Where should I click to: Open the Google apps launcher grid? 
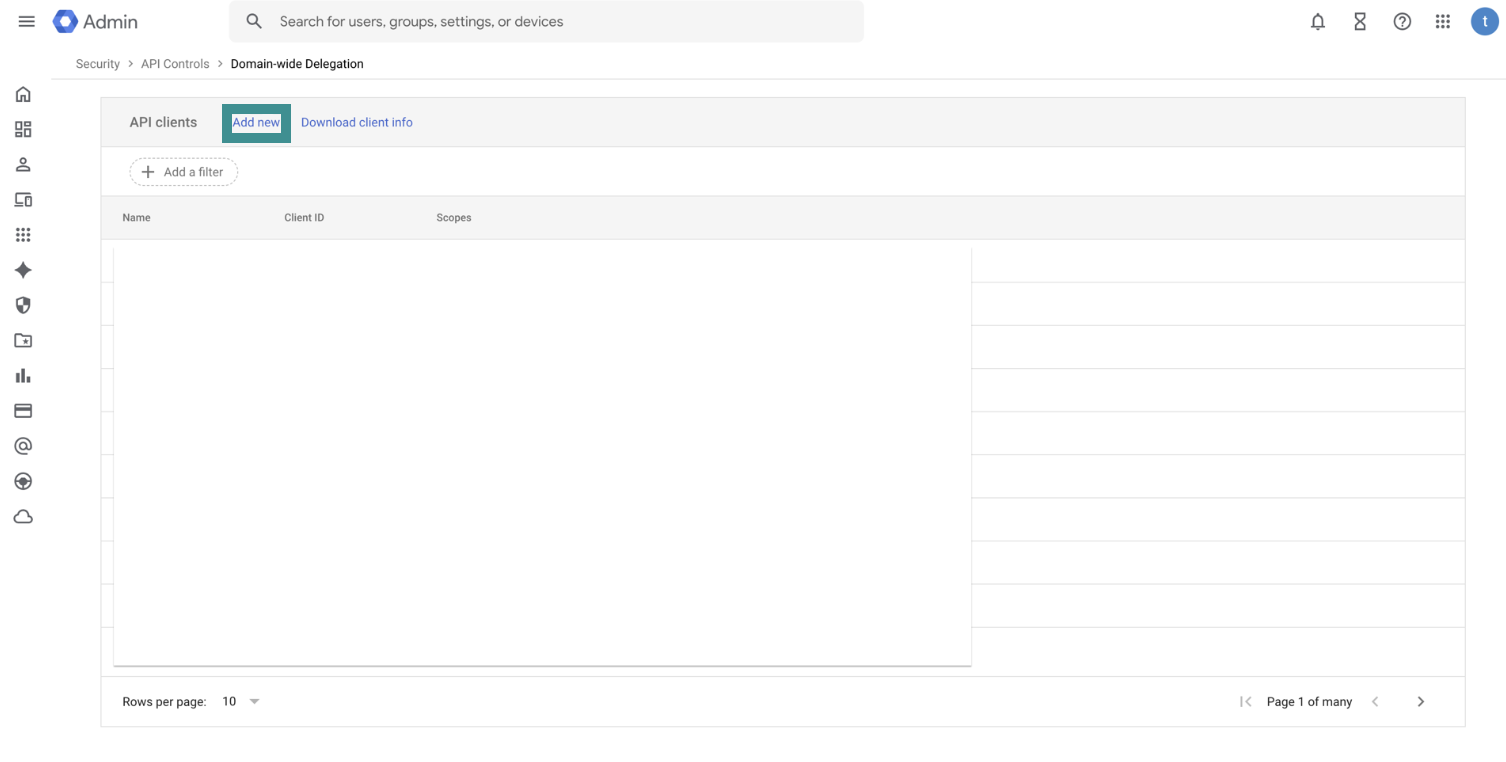[x=1442, y=21]
